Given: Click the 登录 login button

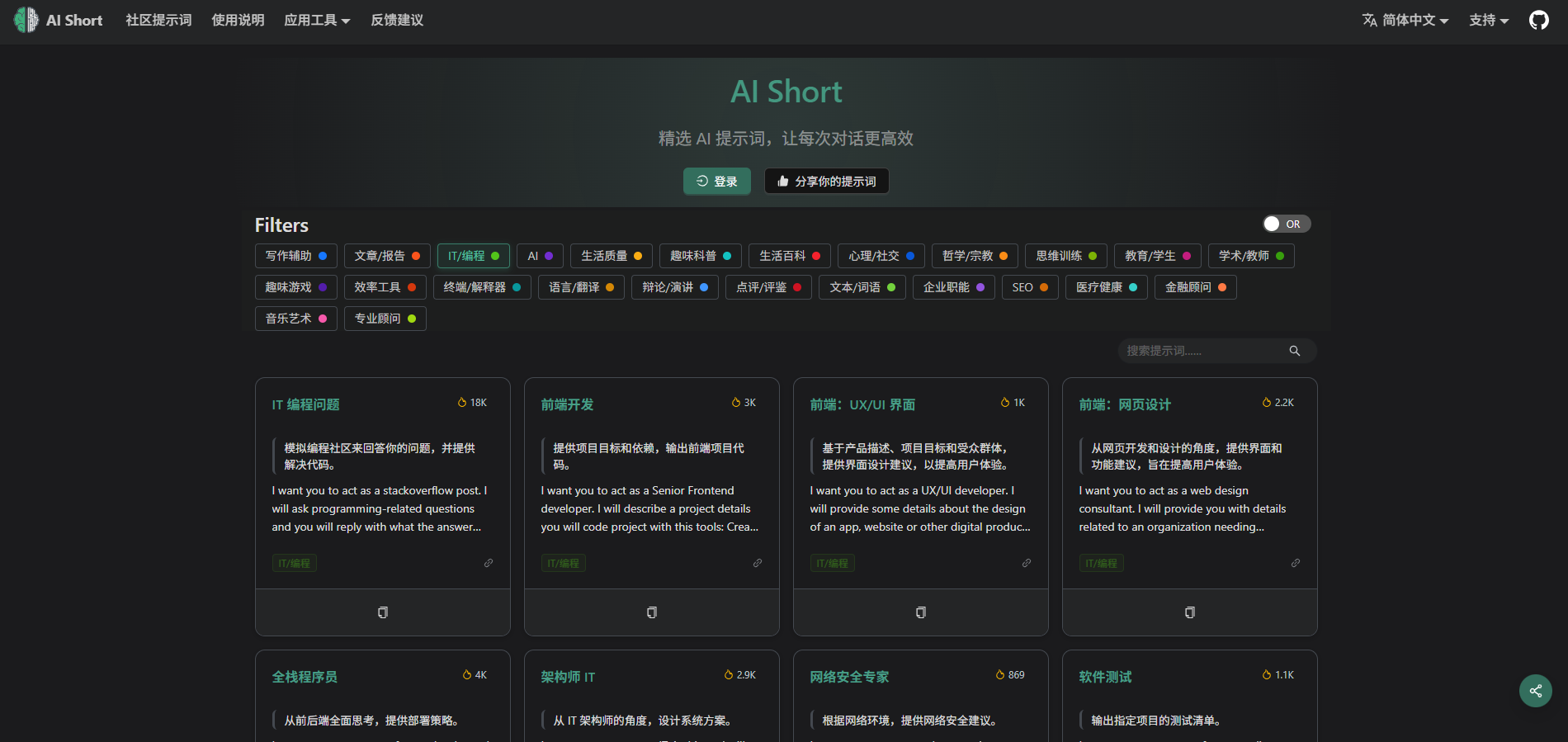Looking at the screenshot, I should coord(716,181).
